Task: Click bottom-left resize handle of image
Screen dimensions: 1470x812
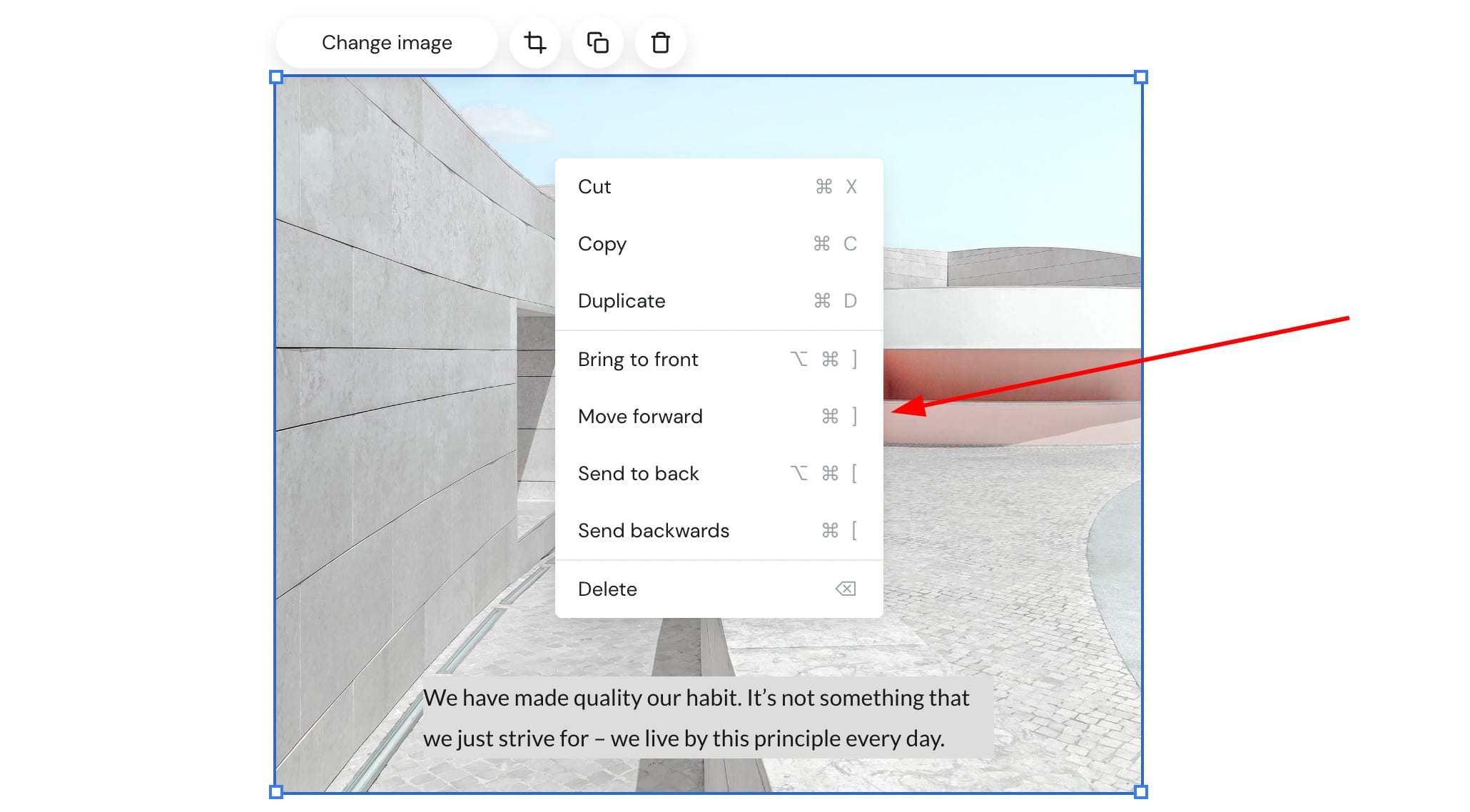Action: tap(277, 791)
